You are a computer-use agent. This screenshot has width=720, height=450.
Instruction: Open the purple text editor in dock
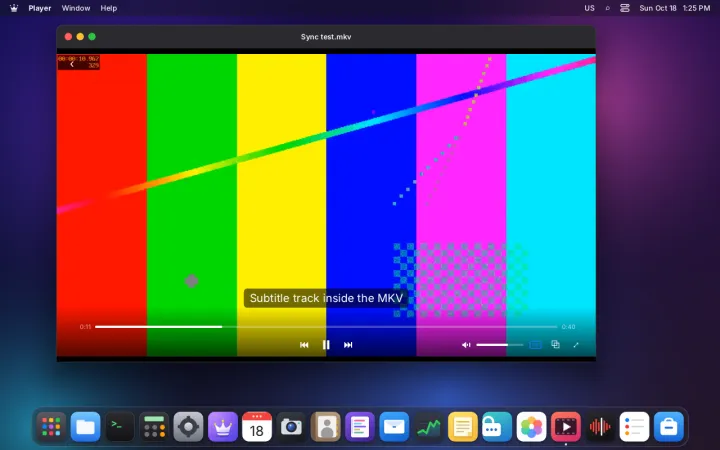360,427
